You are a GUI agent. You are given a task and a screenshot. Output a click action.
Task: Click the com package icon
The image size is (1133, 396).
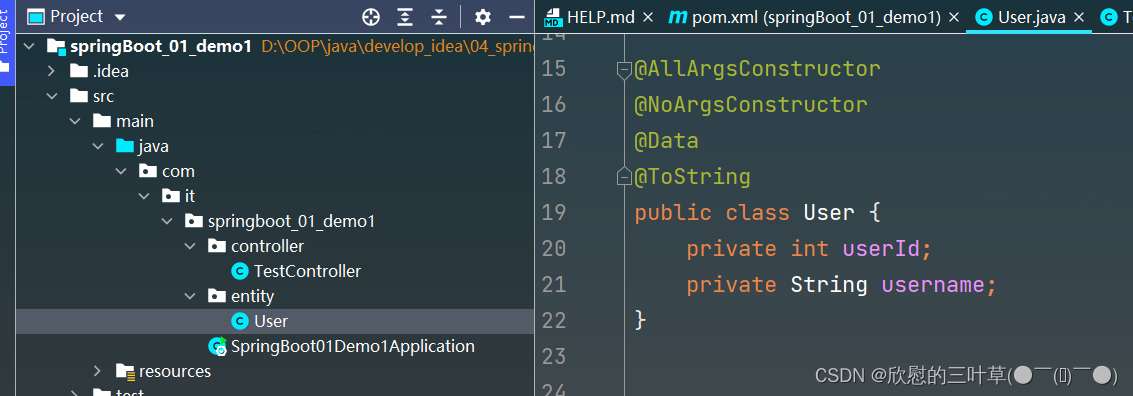147,171
